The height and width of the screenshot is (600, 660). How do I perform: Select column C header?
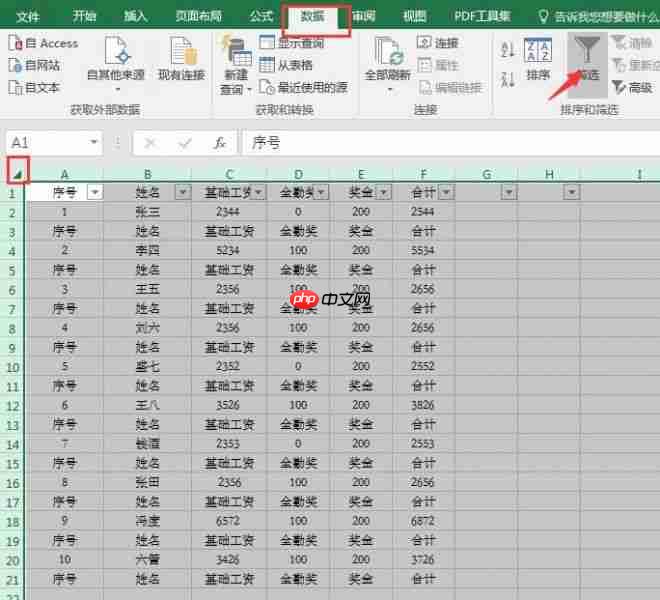click(x=229, y=174)
